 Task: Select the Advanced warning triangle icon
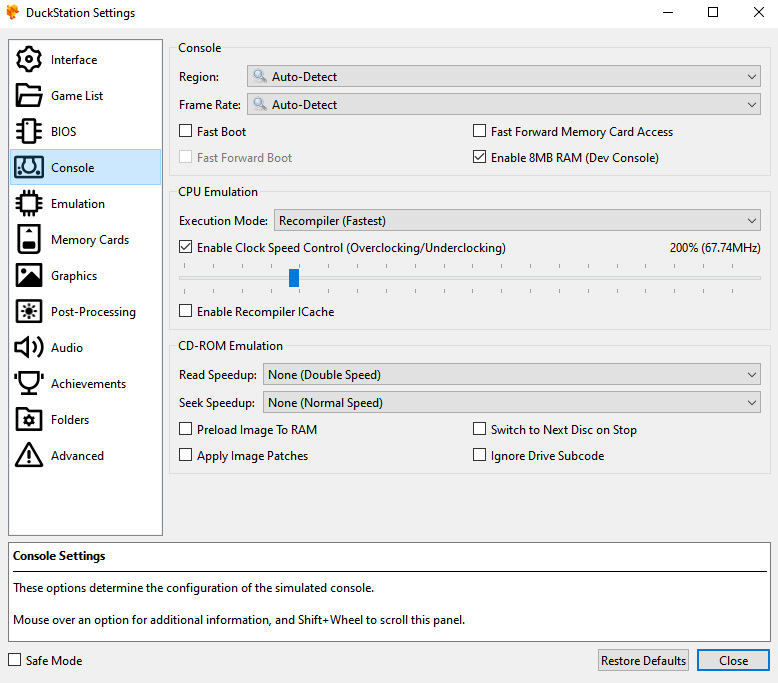29,455
